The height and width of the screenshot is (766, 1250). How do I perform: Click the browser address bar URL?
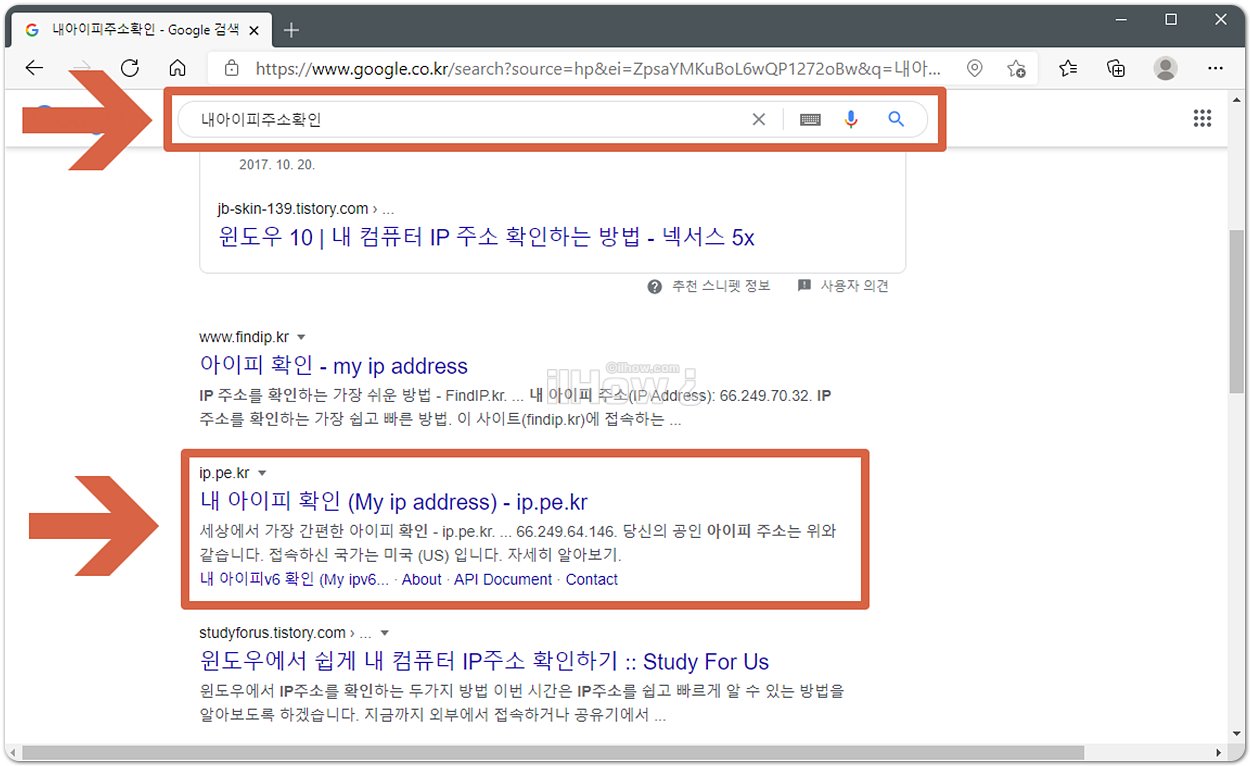pos(598,69)
